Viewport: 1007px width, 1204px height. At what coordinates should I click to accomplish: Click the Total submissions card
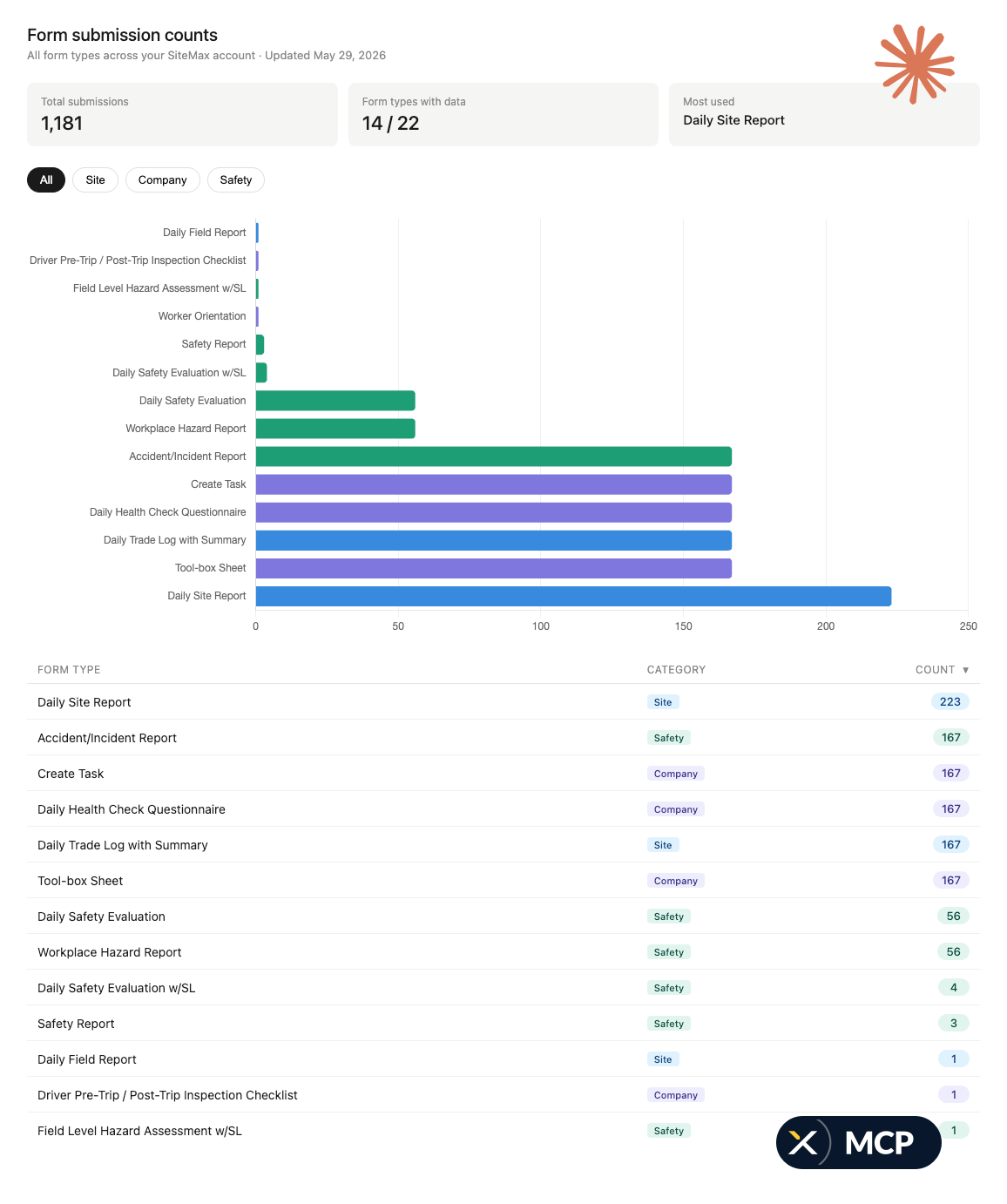(182, 114)
